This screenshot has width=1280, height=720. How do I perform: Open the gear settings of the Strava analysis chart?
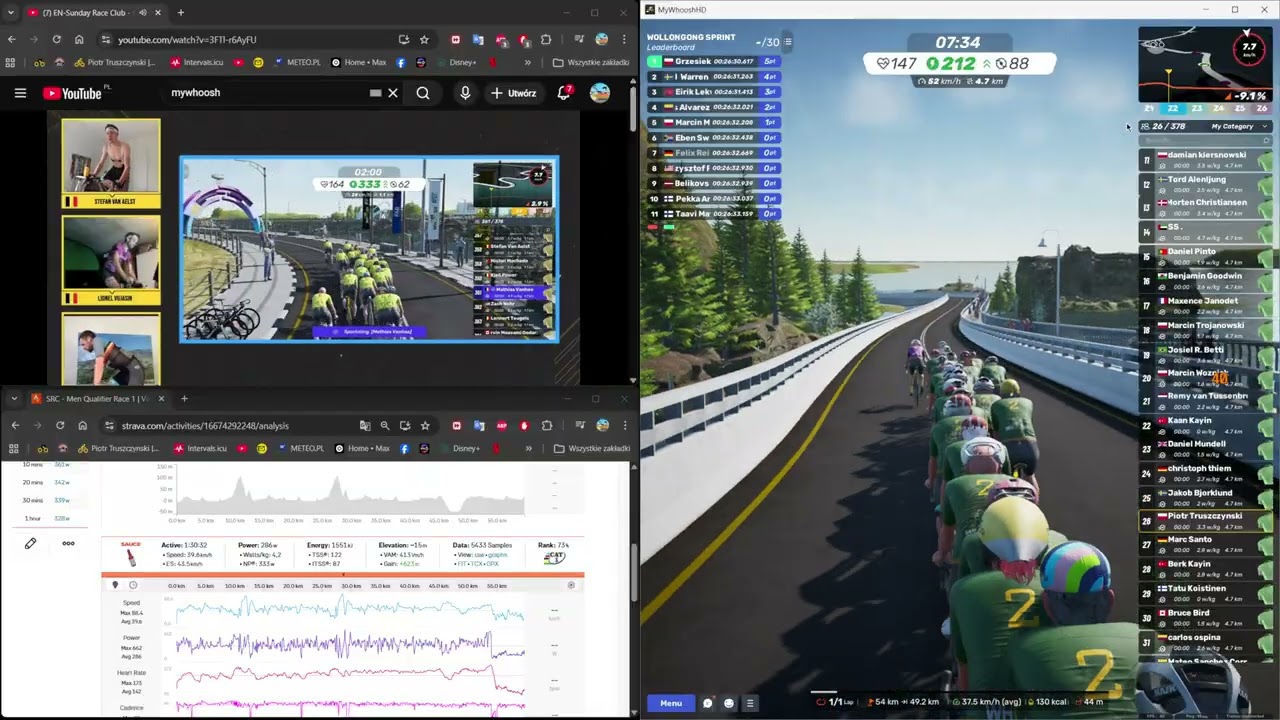(x=571, y=585)
